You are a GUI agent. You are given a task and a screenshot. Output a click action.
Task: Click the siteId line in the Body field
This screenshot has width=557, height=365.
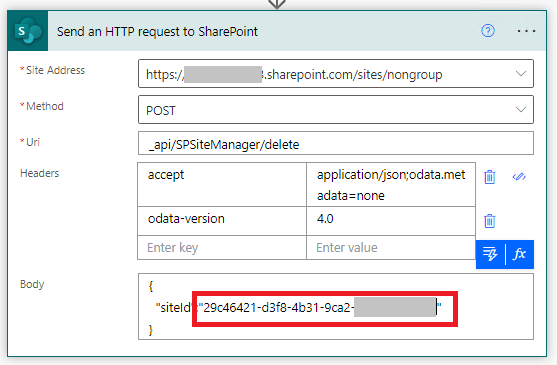click(298, 307)
